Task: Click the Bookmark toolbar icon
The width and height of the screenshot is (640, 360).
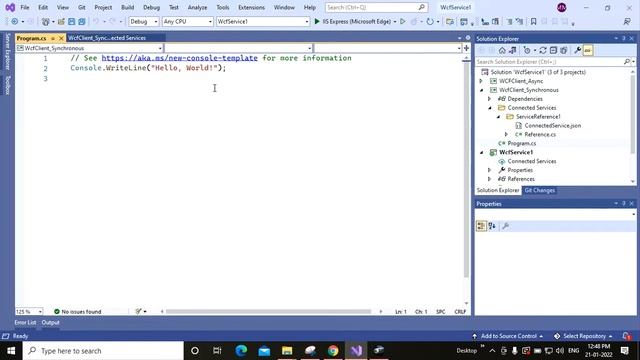Action: [x=533, y=21]
